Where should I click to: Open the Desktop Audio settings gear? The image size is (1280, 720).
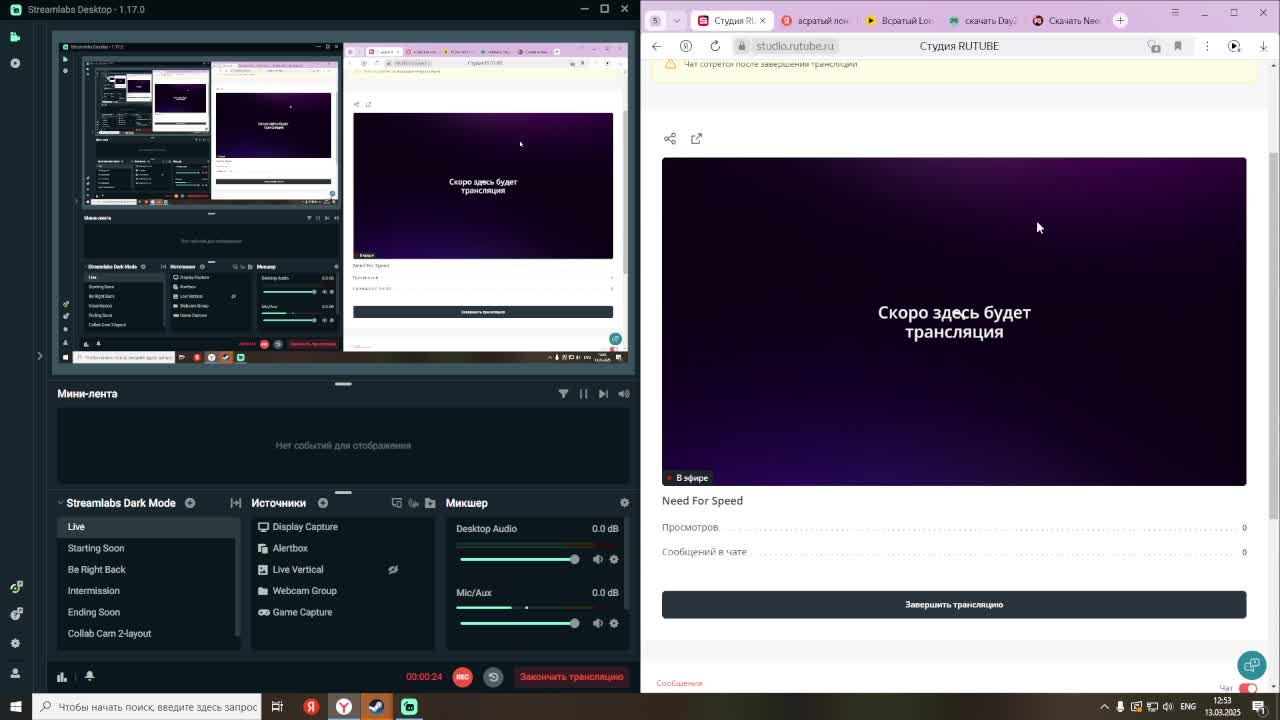614,559
